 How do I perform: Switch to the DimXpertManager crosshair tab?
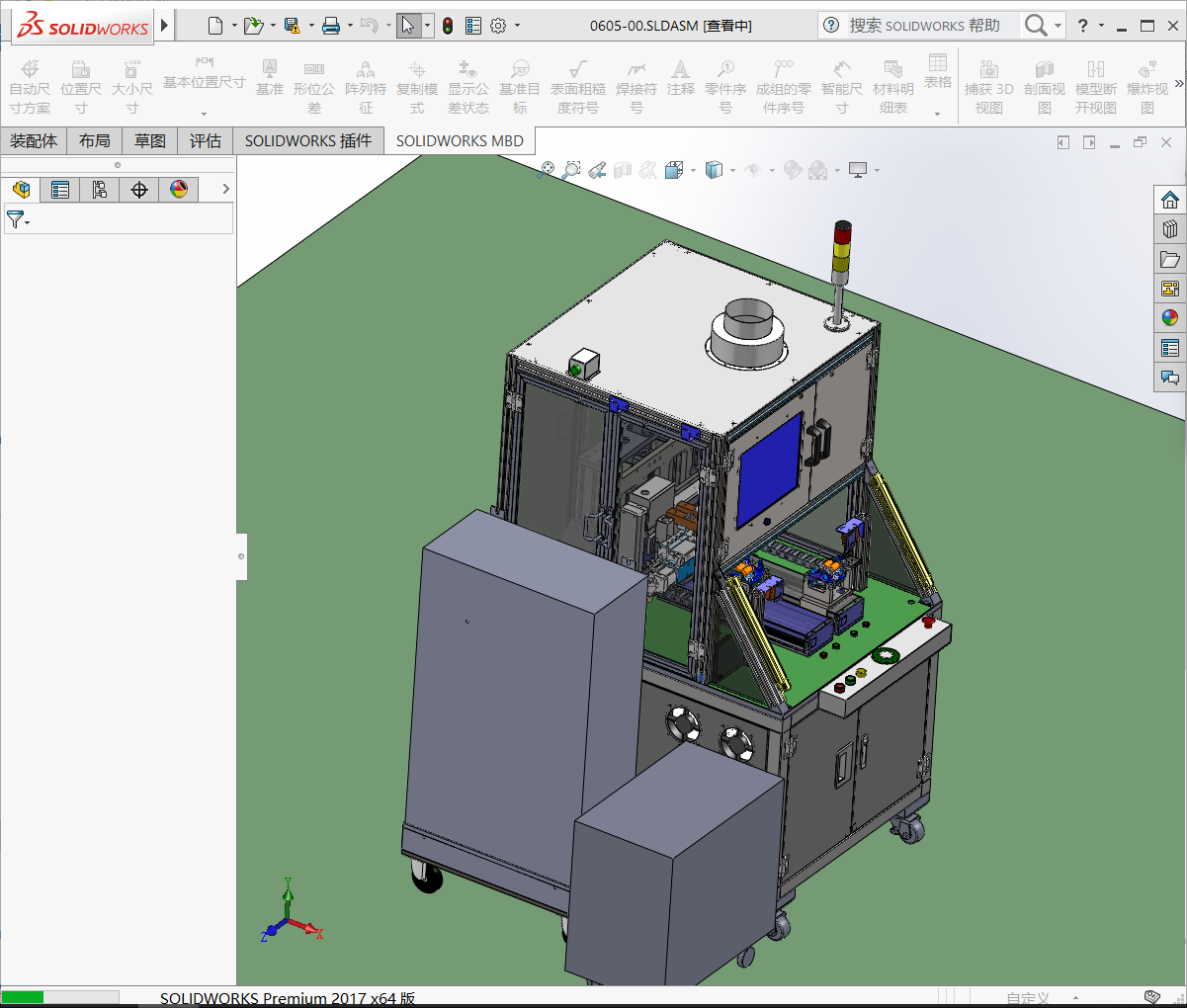pos(139,190)
